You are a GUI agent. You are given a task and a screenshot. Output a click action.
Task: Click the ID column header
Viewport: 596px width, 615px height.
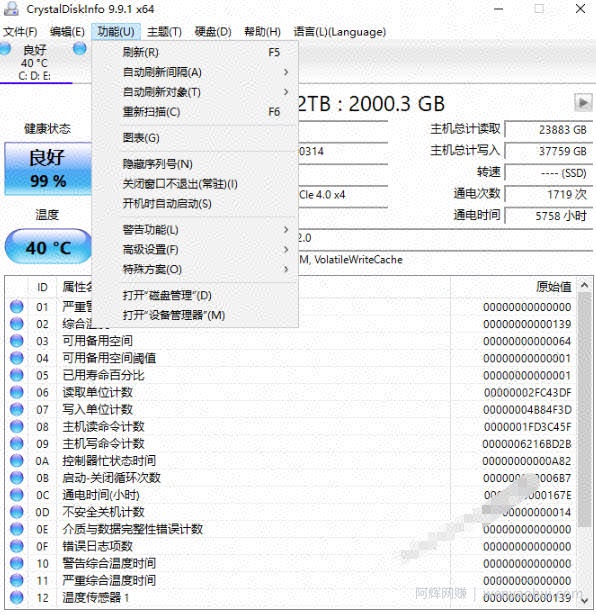pyautogui.click(x=42, y=287)
